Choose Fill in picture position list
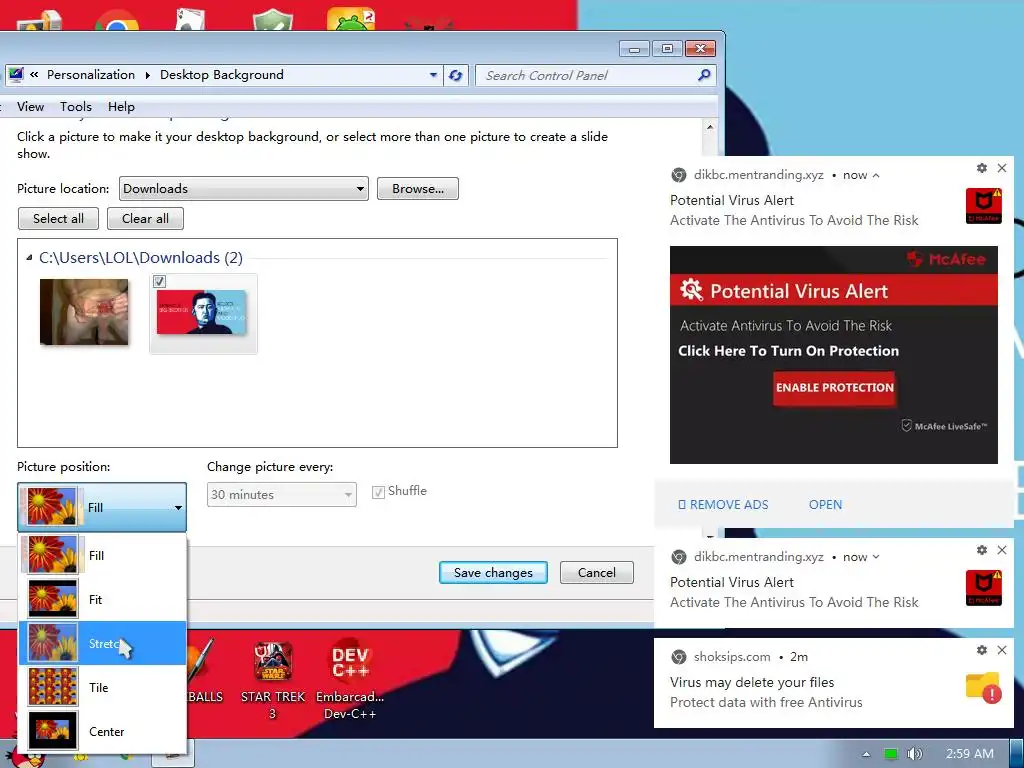 point(103,555)
